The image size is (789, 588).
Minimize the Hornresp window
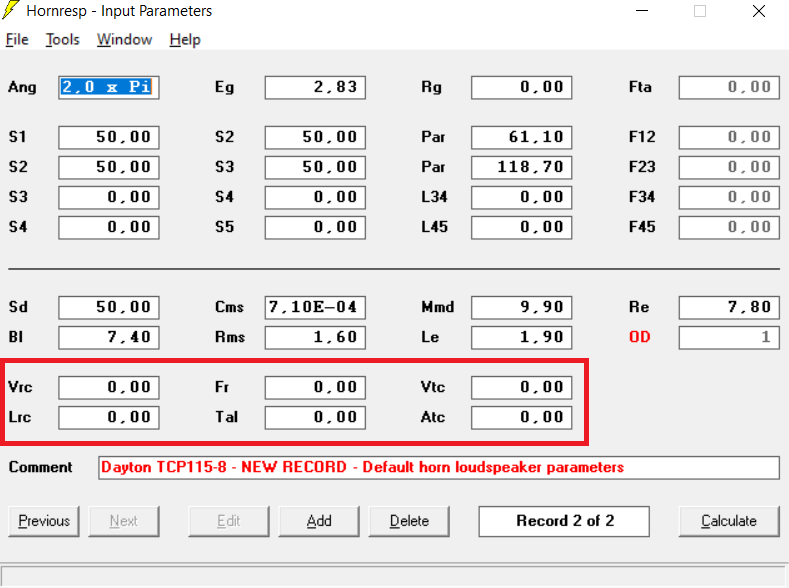point(642,11)
